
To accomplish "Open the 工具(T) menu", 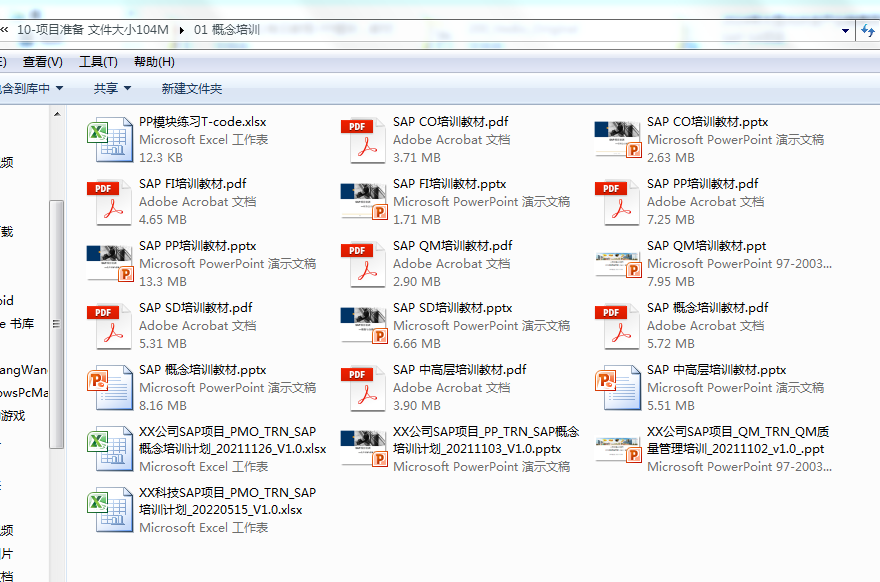I will coord(98,62).
